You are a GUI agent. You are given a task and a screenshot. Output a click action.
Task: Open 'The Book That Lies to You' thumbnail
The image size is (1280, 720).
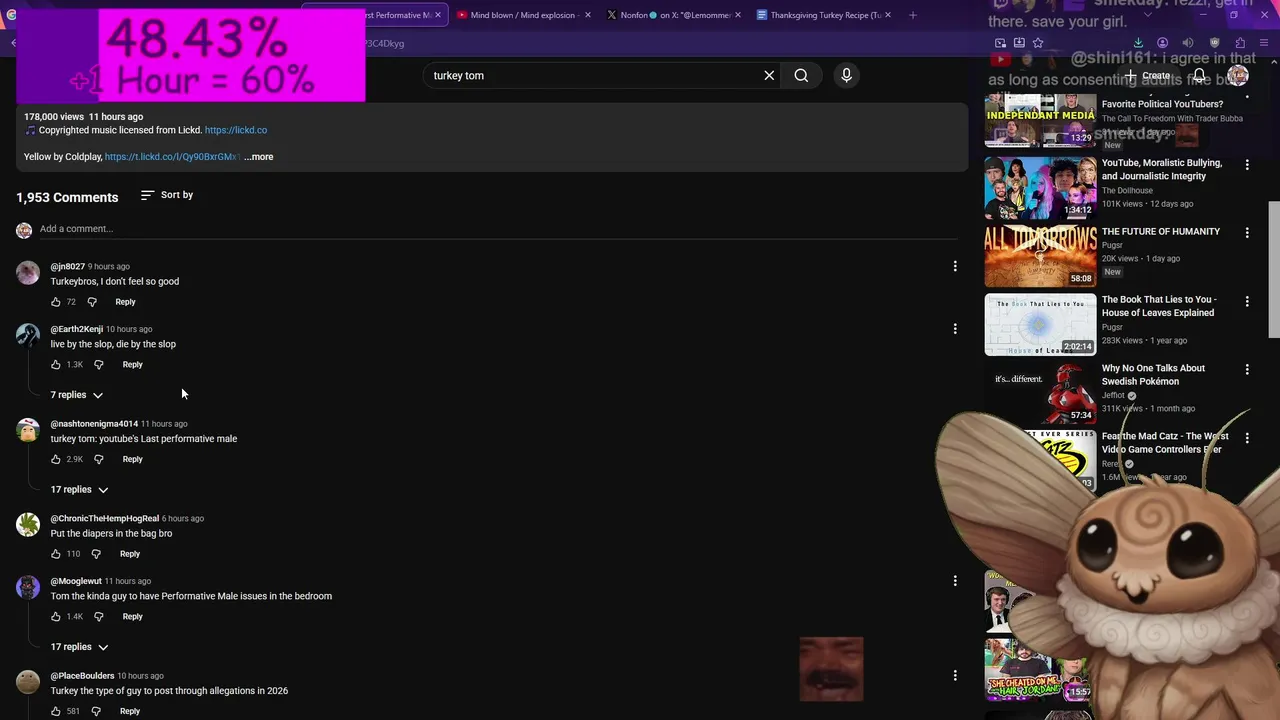[1040, 324]
